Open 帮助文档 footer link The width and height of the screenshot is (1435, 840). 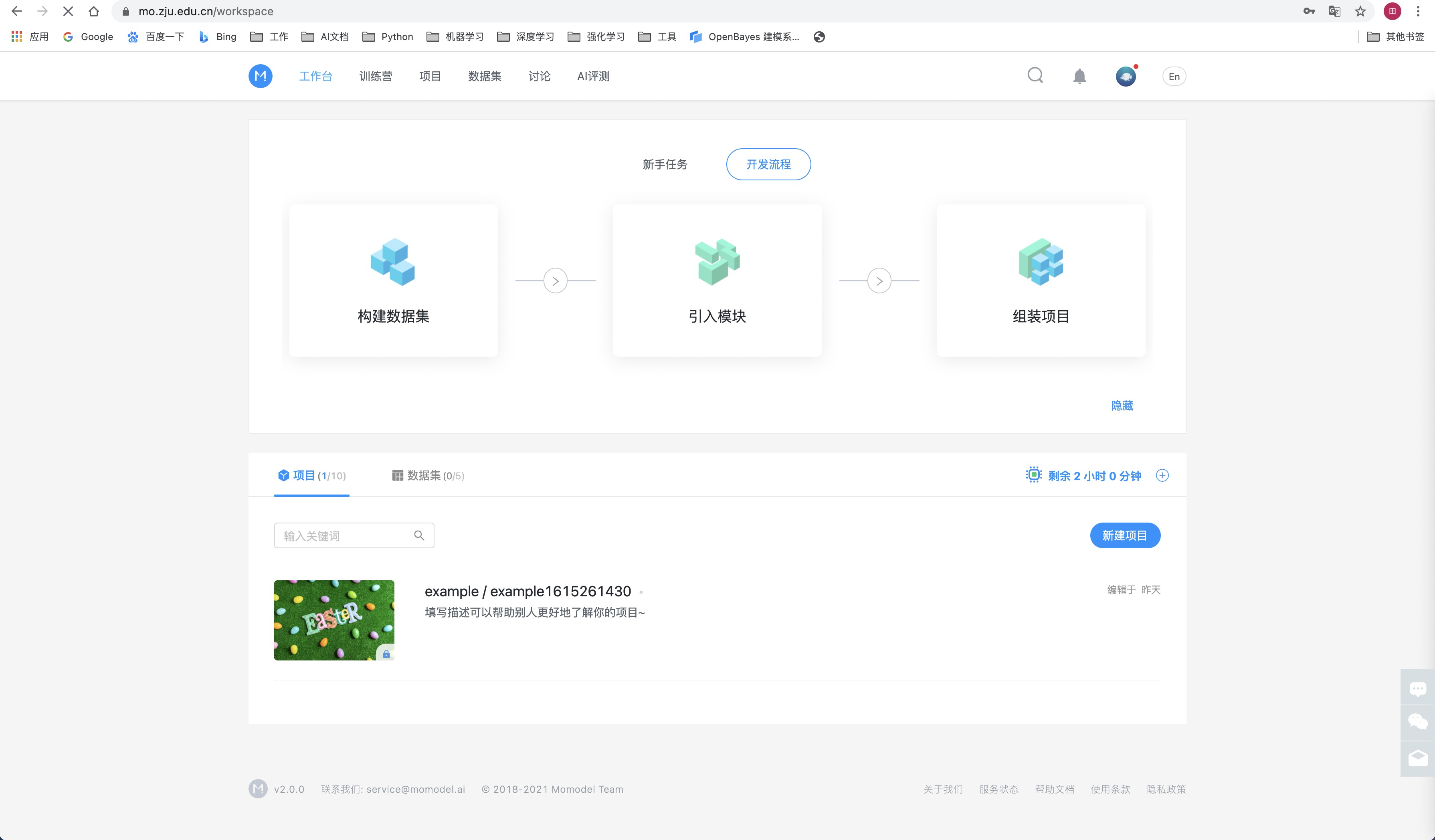1055,790
